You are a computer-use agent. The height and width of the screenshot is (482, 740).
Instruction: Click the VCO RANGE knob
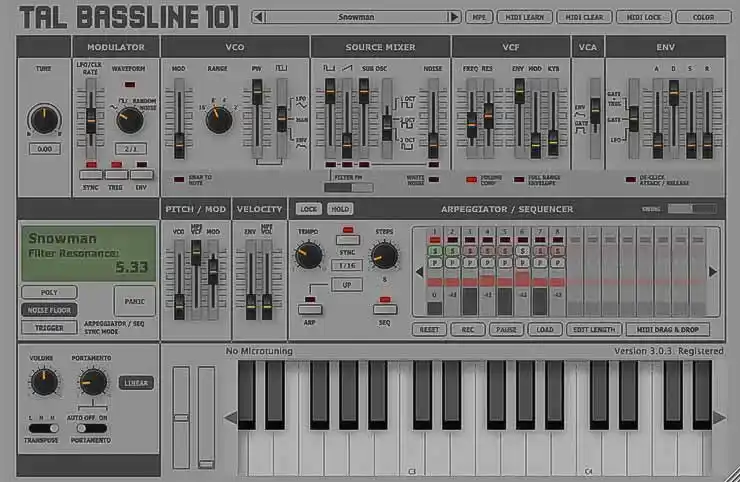(x=219, y=119)
